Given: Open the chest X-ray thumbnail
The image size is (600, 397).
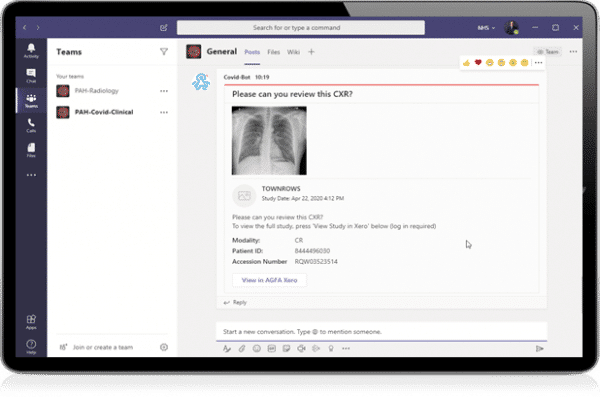Looking at the screenshot, I should 269,141.
